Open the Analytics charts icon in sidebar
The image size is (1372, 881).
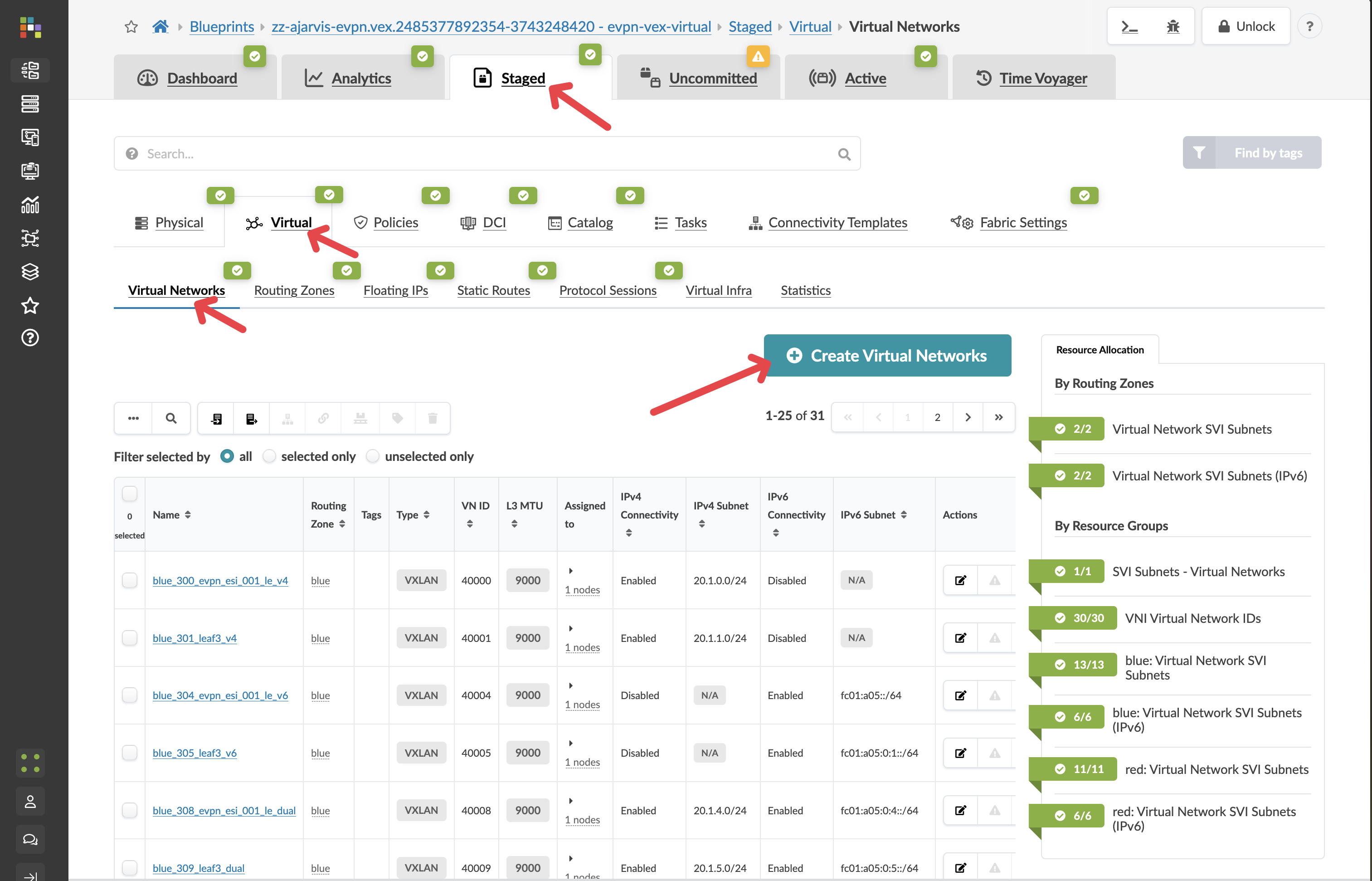[x=30, y=206]
